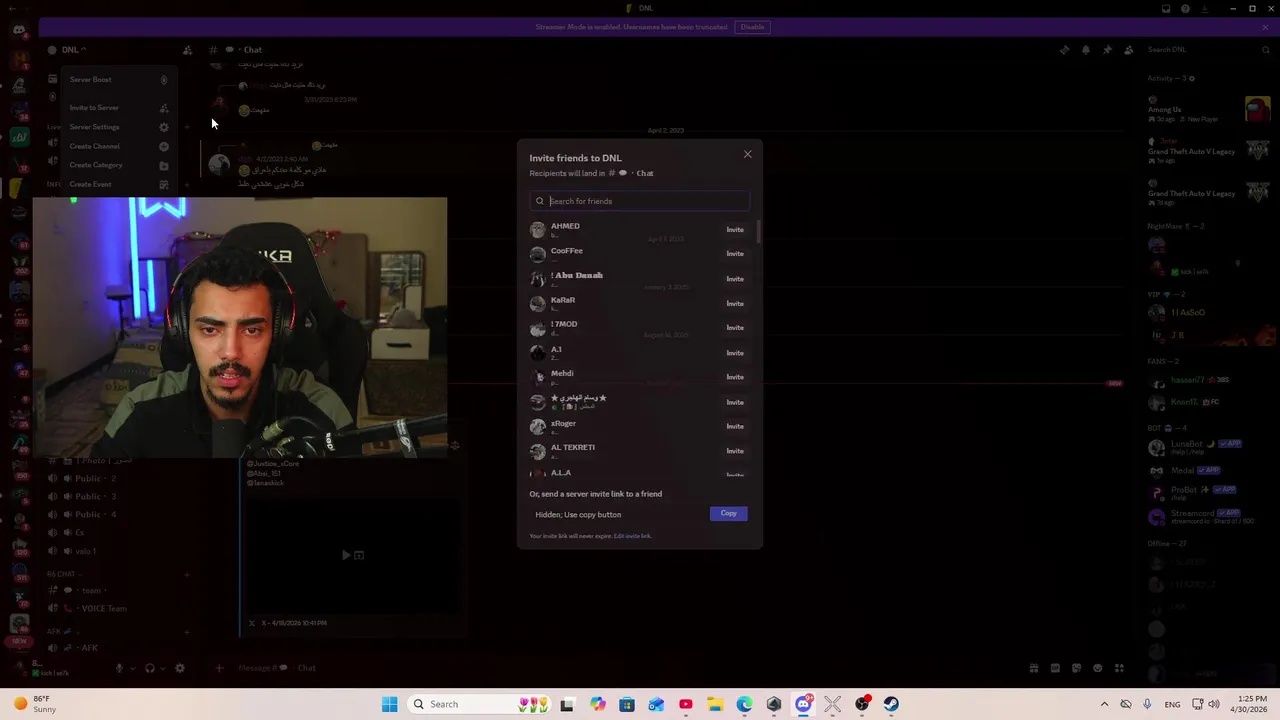This screenshot has width=1280, height=720.
Task: Open Copilot from the taskbar
Action: 598,704
